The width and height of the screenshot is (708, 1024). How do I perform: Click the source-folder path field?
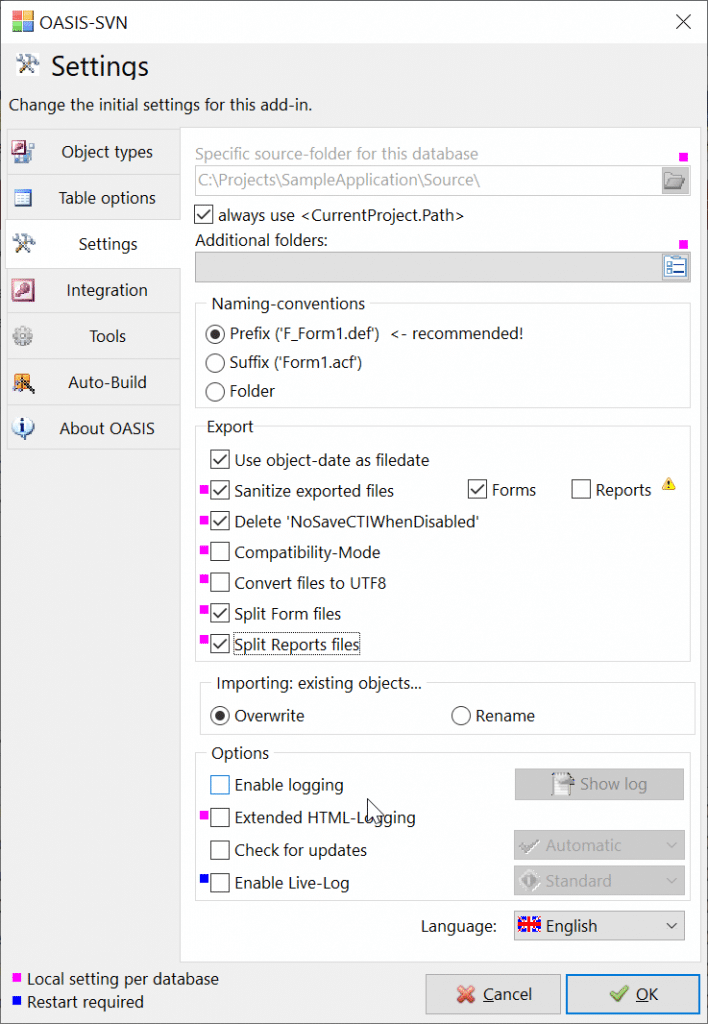click(428, 181)
